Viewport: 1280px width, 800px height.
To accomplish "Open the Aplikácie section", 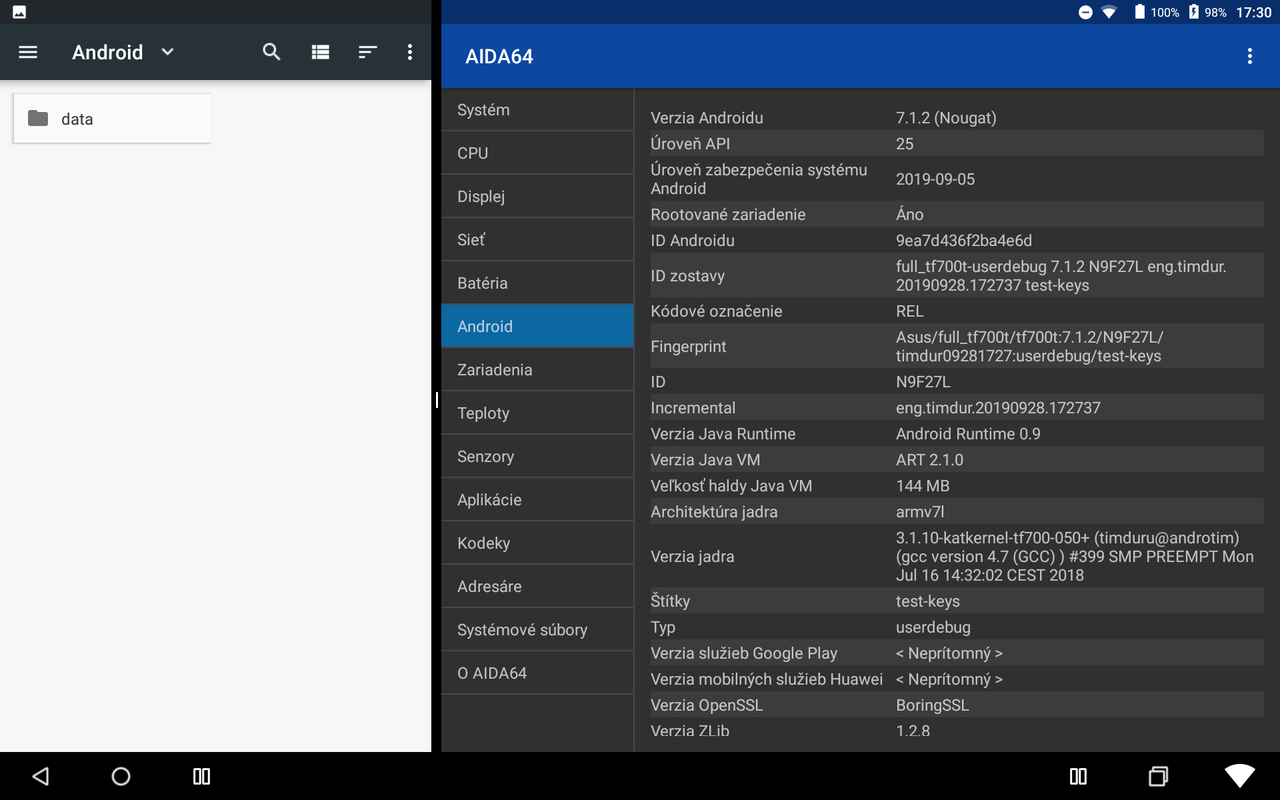I will (x=538, y=500).
